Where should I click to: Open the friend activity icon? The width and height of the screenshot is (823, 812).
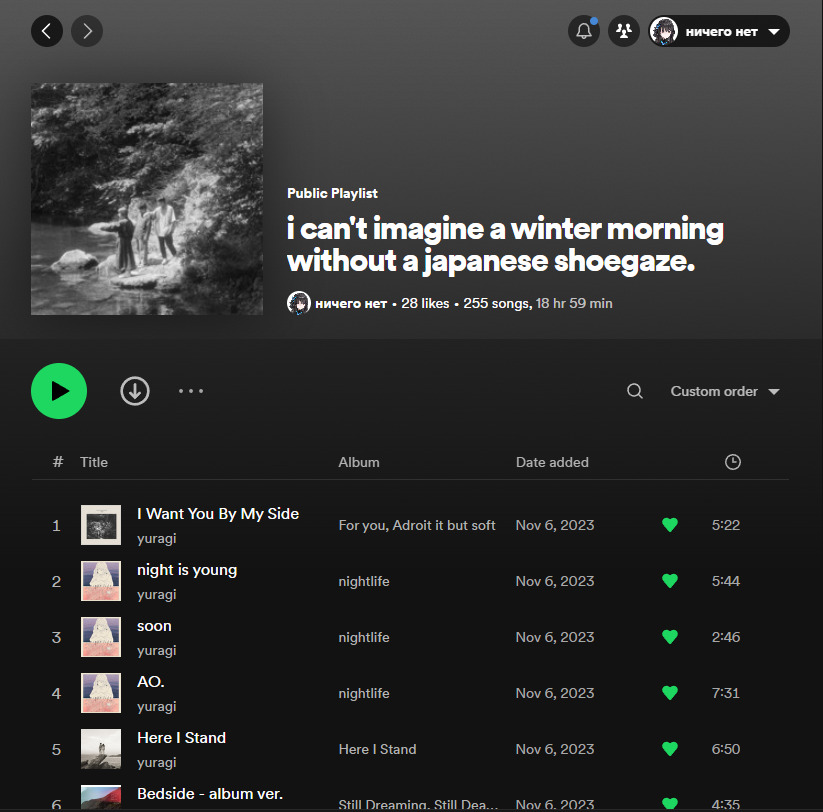click(624, 31)
